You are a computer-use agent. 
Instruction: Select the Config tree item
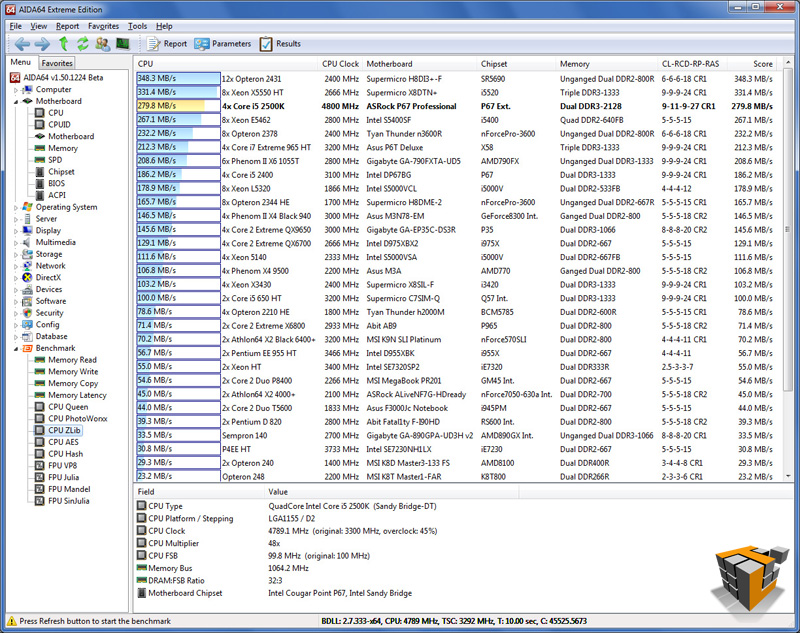47,324
